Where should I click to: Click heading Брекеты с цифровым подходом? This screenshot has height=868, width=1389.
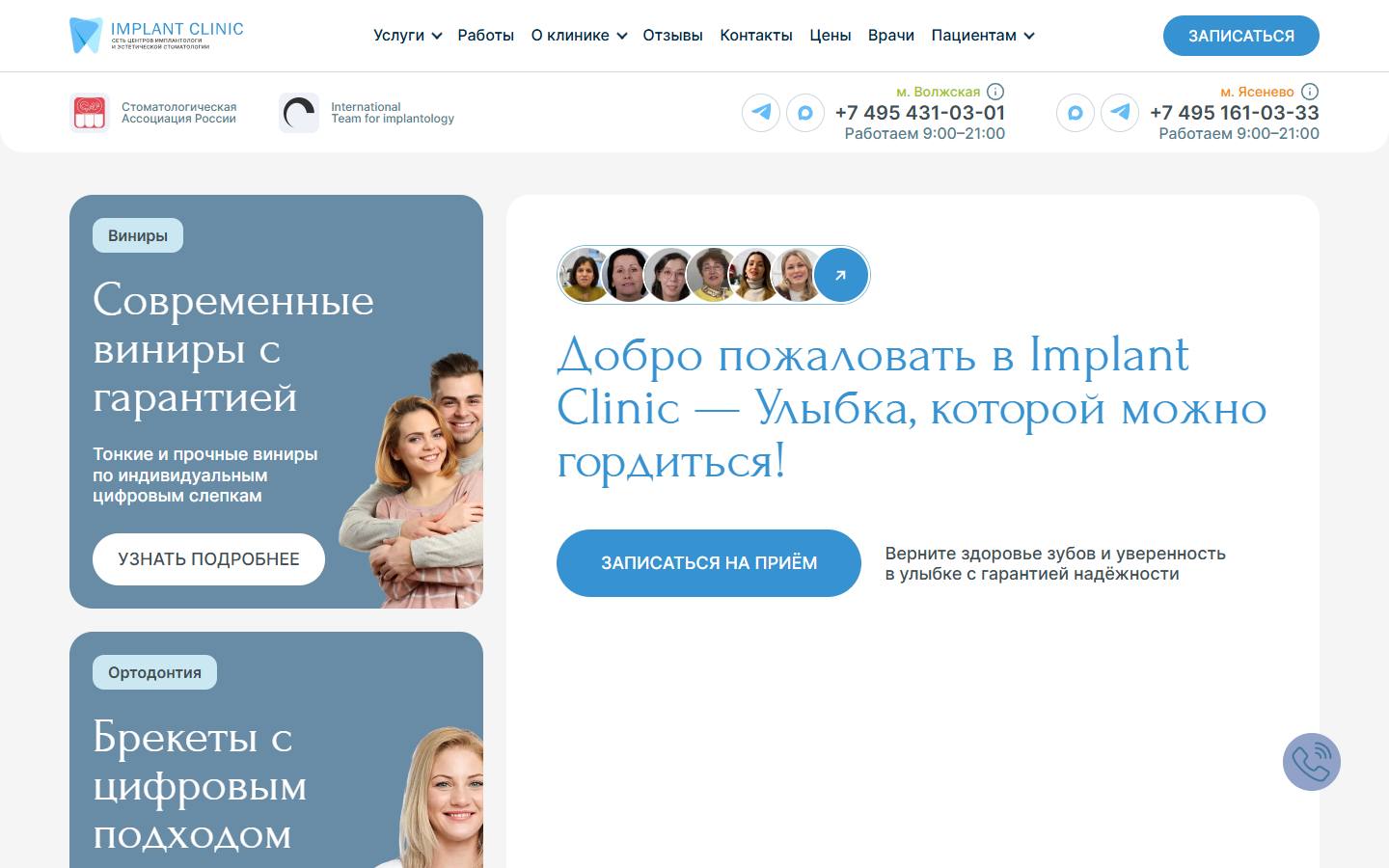[200, 786]
